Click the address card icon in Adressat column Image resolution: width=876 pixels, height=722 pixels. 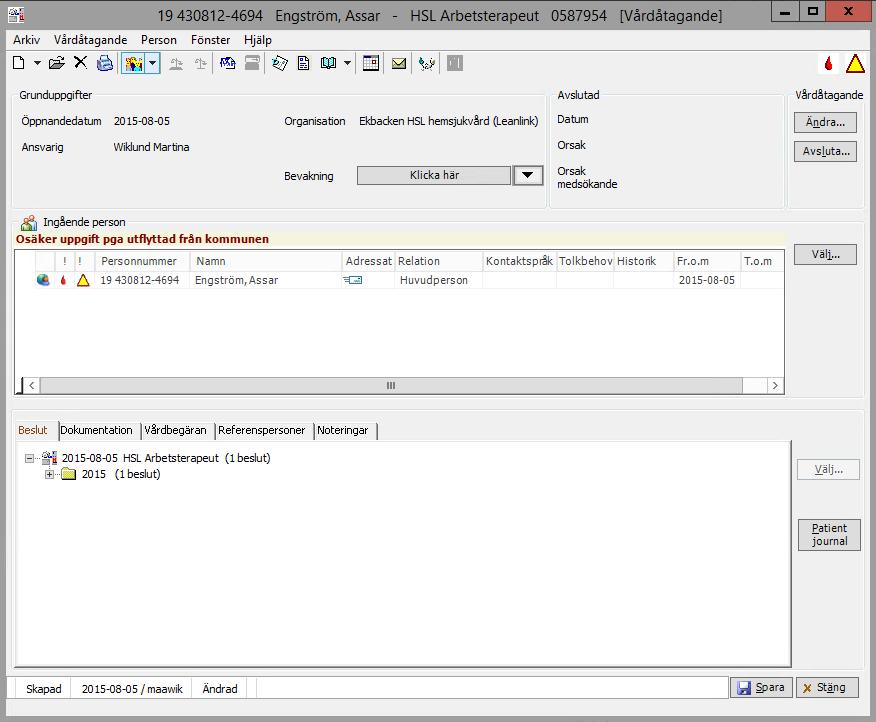353,280
